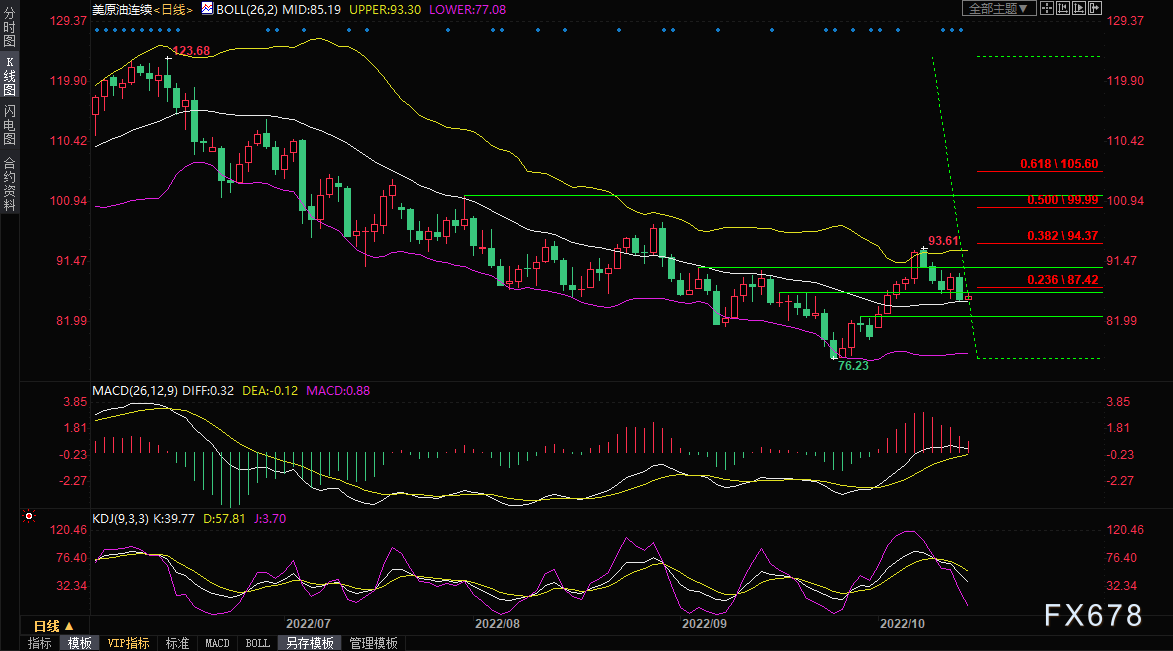Screen dimensions: 1173x651
Task: Switch to 分时图 view
Action: point(10,27)
